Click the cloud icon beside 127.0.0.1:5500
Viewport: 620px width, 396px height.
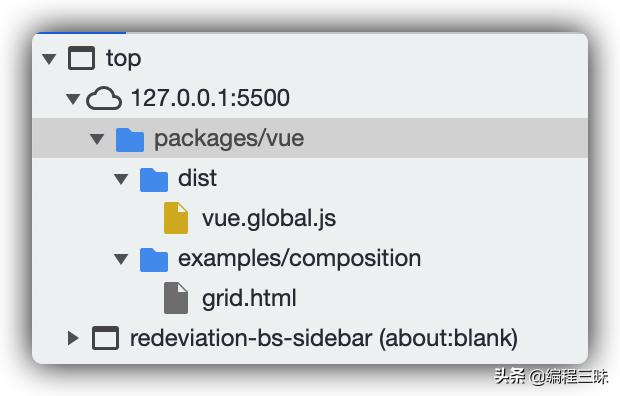104,98
